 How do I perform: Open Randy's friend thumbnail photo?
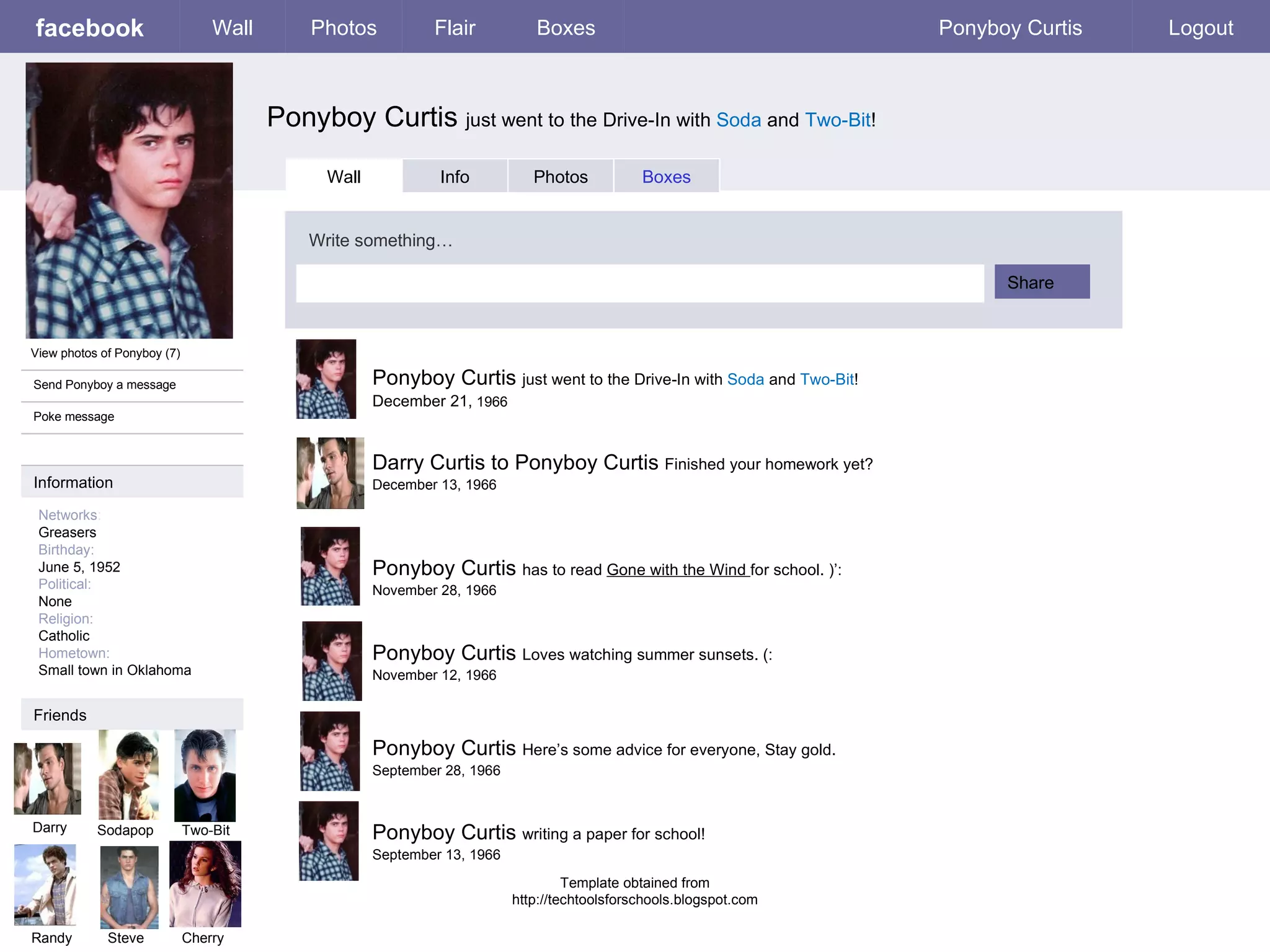pos(45,884)
